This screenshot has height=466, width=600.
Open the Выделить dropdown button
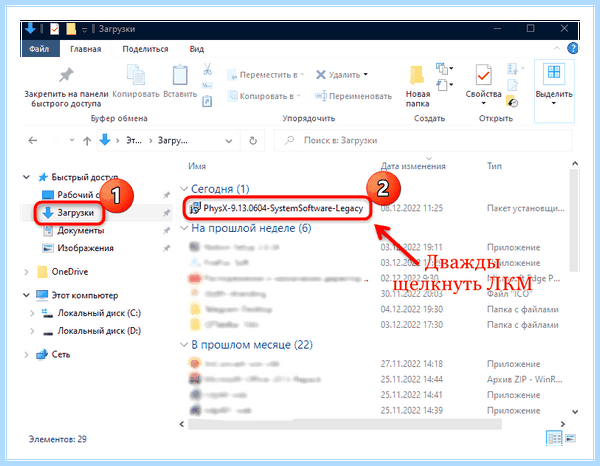554,91
